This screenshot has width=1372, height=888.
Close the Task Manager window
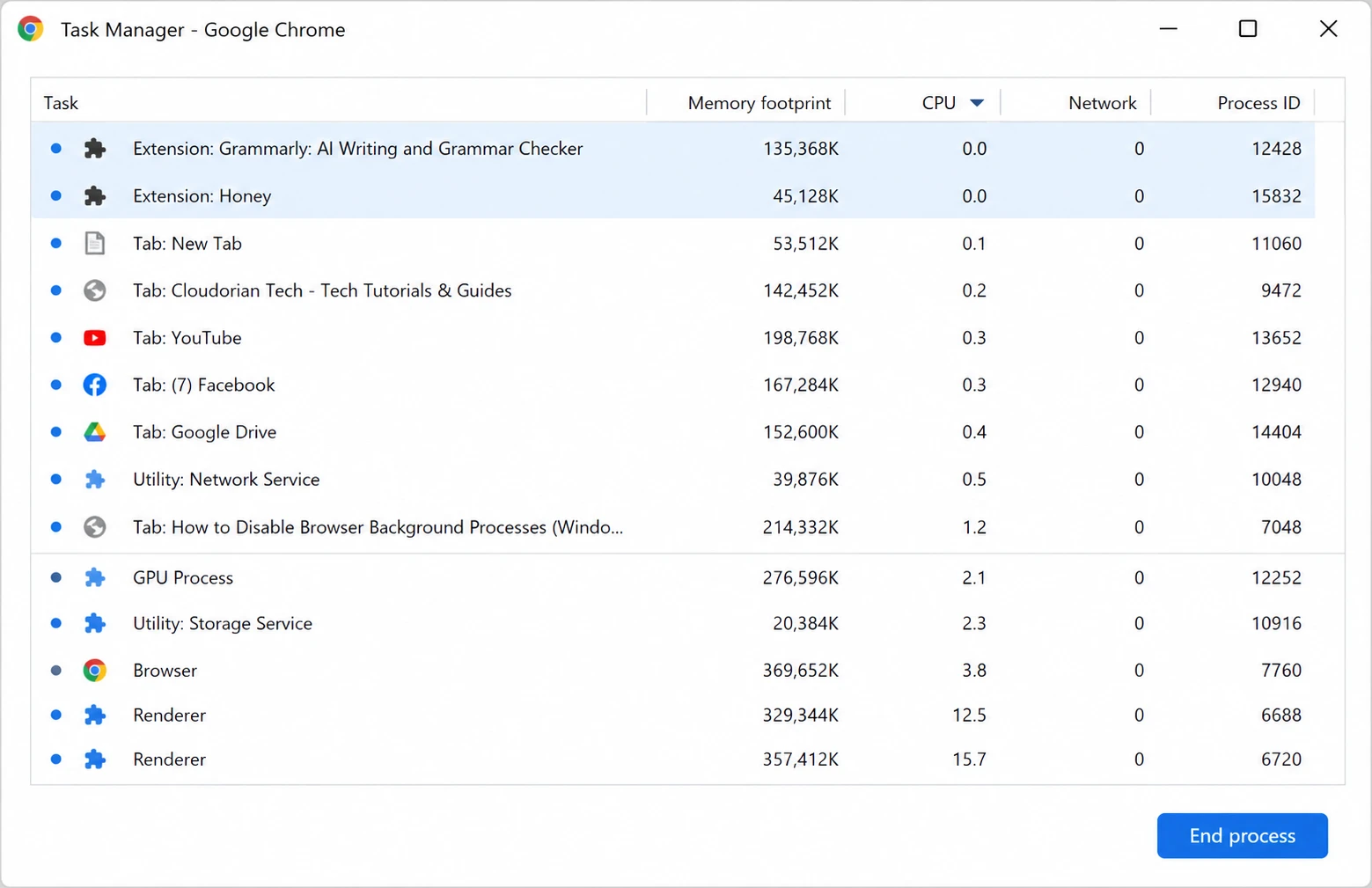(x=1328, y=29)
